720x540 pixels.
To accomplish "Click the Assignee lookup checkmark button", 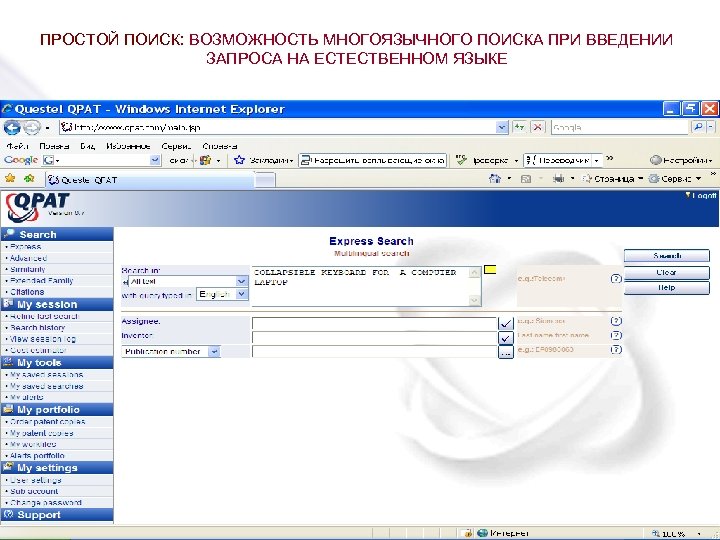I will (506, 324).
